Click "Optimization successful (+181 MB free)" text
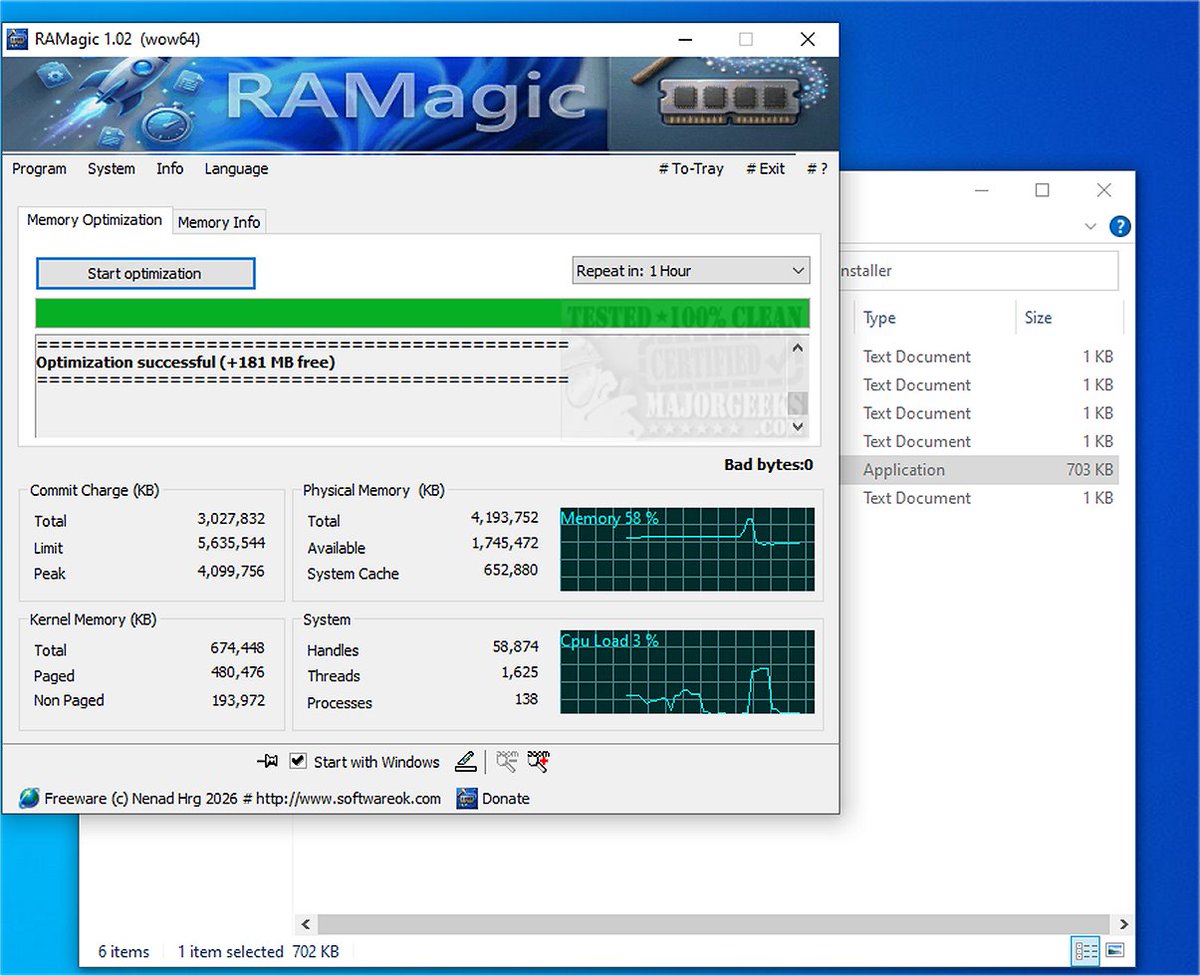This screenshot has width=1200, height=976. pyautogui.click(x=186, y=362)
